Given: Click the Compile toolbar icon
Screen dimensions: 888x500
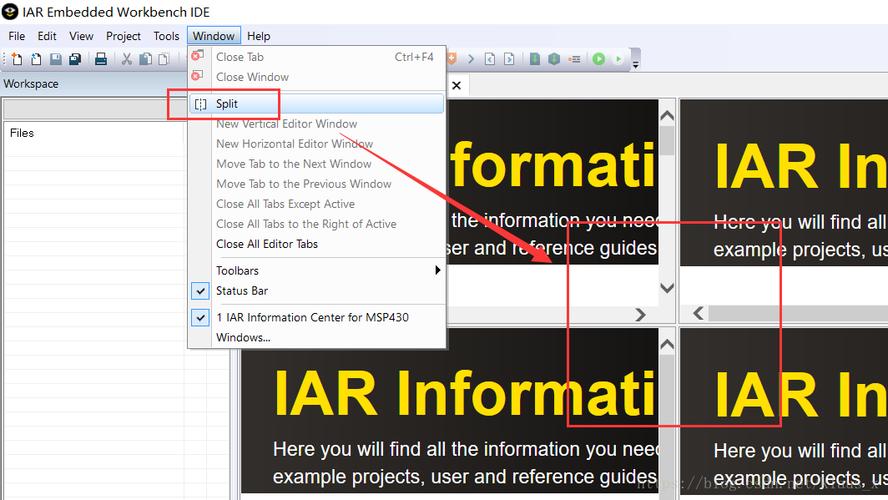Looking at the screenshot, I should point(535,59).
